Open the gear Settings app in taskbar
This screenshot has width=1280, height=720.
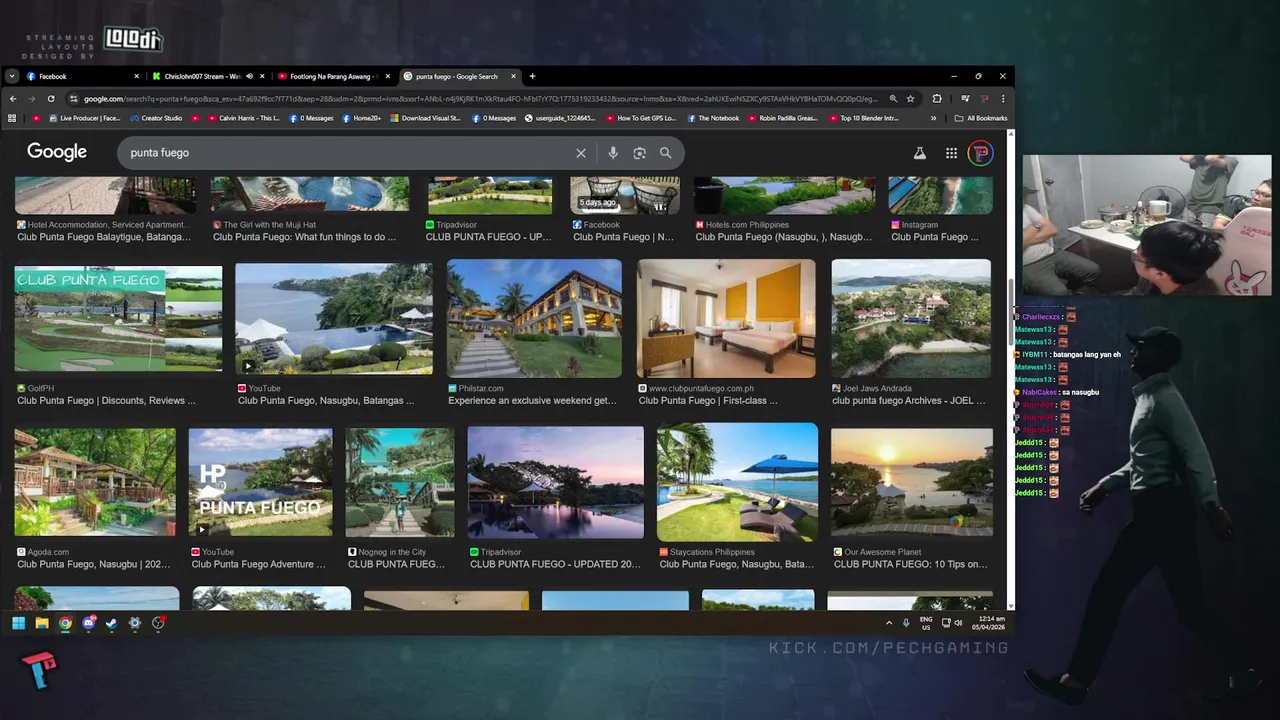135,623
